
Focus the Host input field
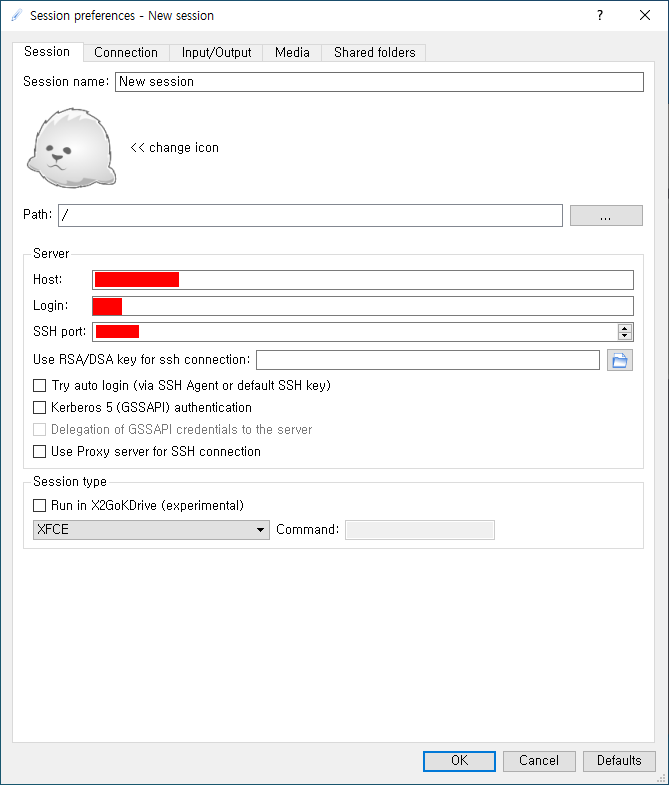coord(363,280)
